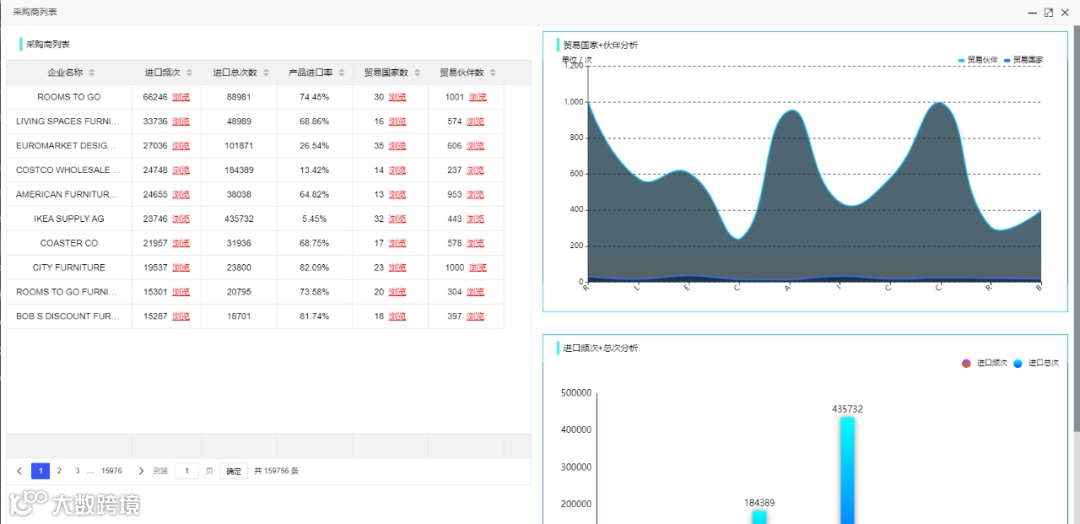Go to previous page arrow

(19, 471)
